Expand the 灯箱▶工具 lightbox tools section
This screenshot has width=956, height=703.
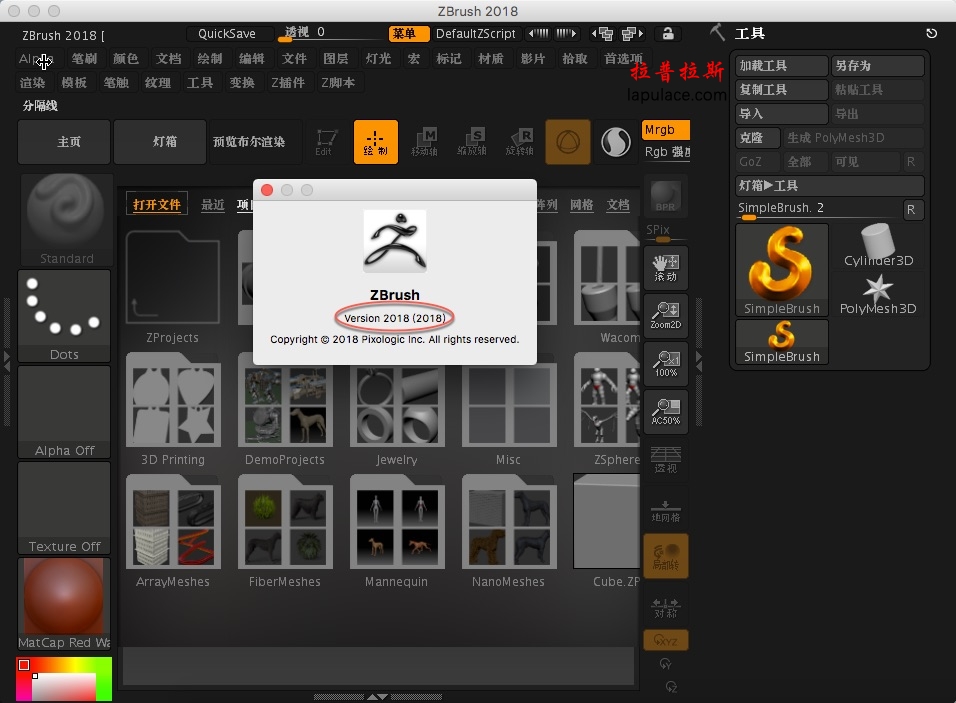pyautogui.click(x=830, y=185)
